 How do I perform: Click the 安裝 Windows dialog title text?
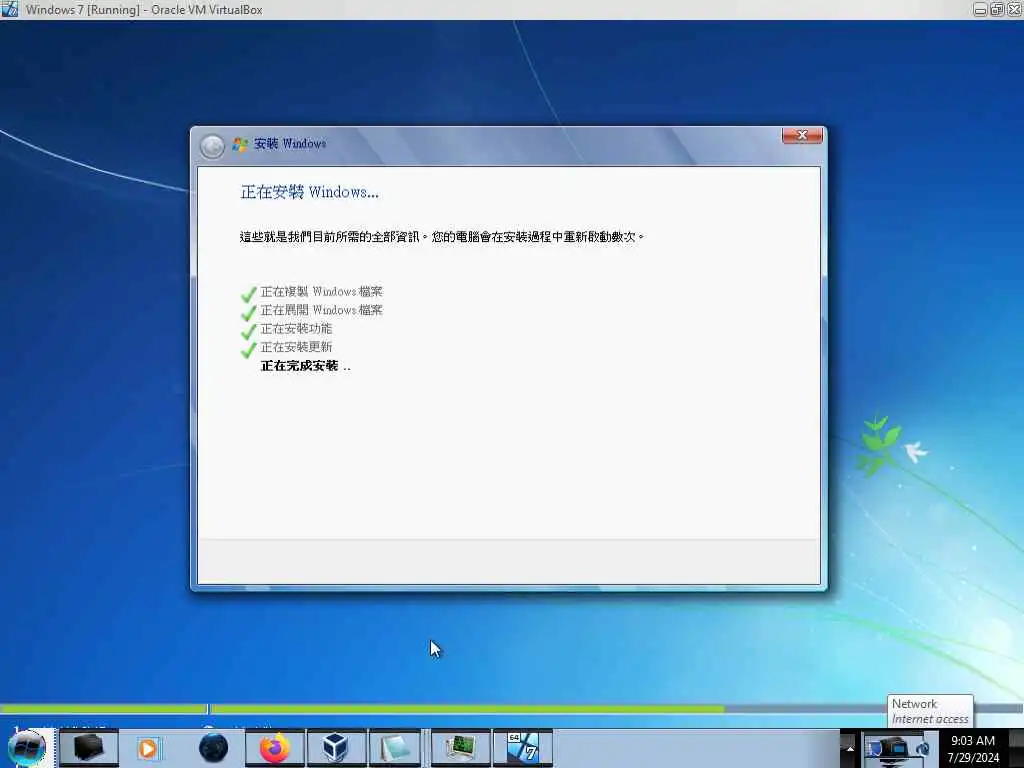point(290,144)
